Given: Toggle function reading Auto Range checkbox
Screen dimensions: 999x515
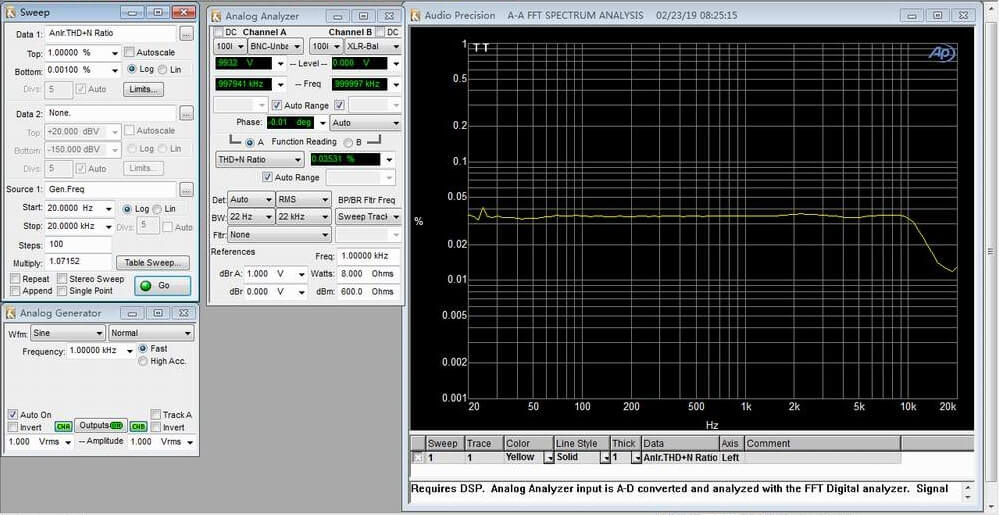Looking at the screenshot, I should pyautogui.click(x=268, y=177).
